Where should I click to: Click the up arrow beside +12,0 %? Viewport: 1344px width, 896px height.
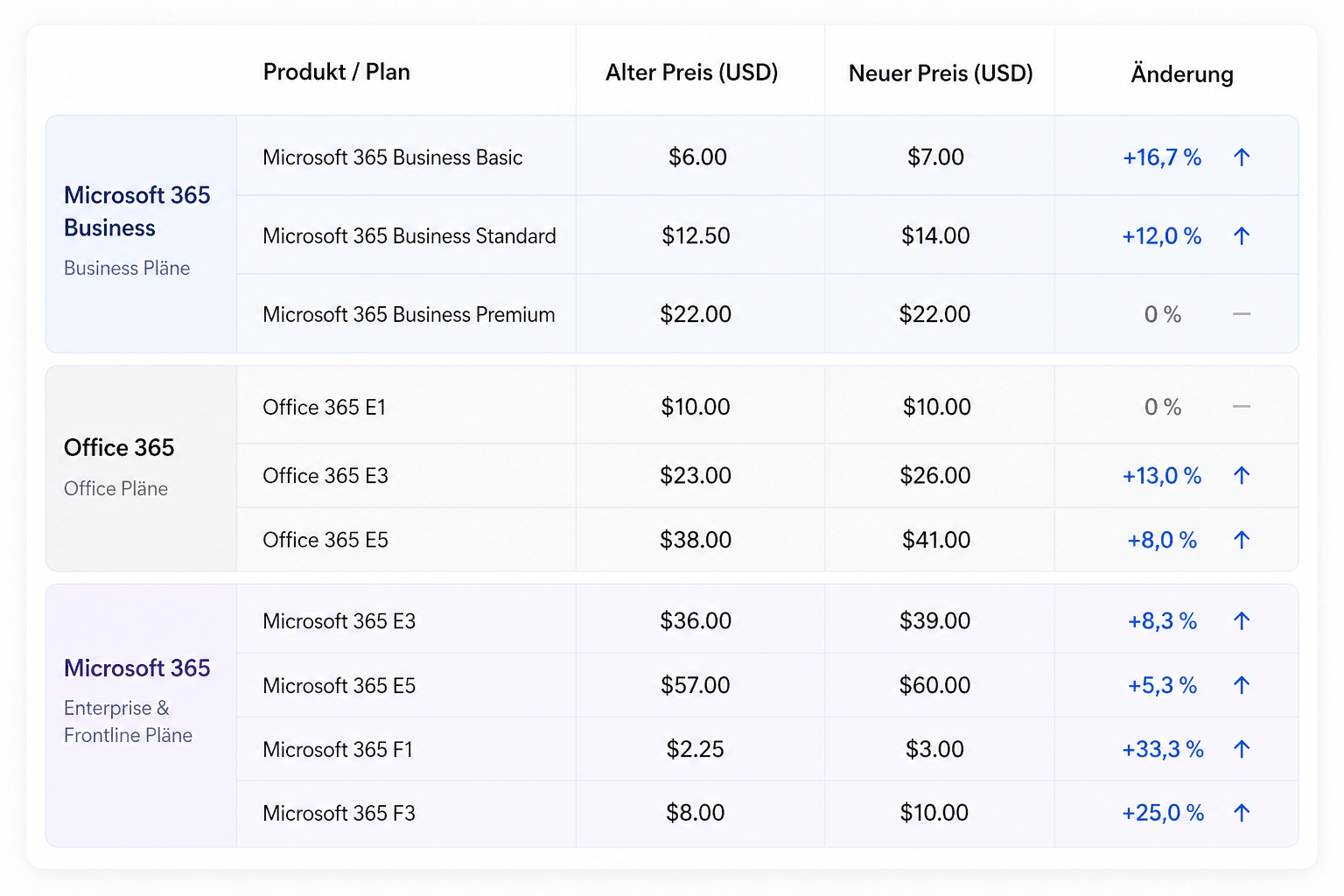(1241, 236)
